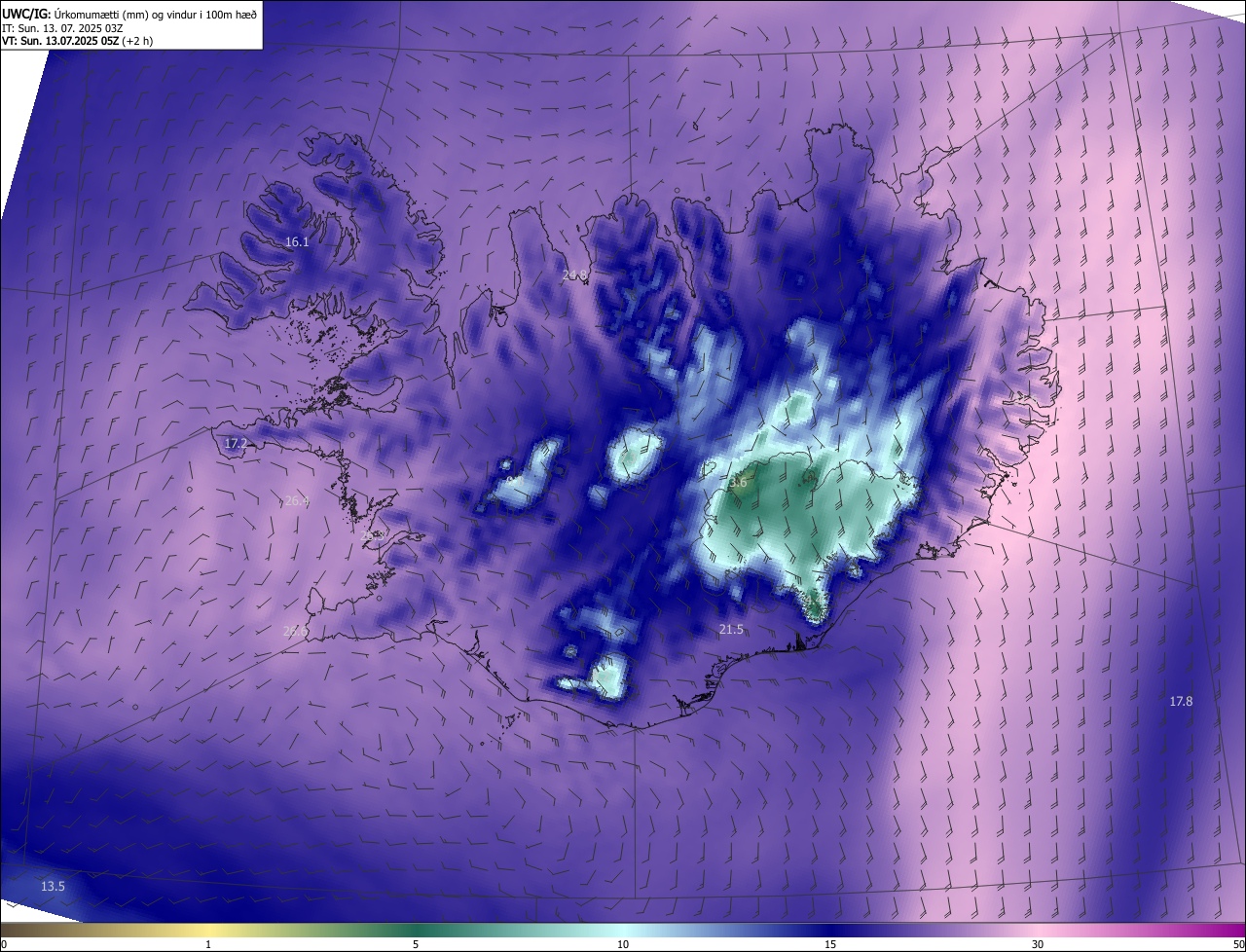
Task: Click the 15 tick label on the color scale
Action: (x=830, y=944)
